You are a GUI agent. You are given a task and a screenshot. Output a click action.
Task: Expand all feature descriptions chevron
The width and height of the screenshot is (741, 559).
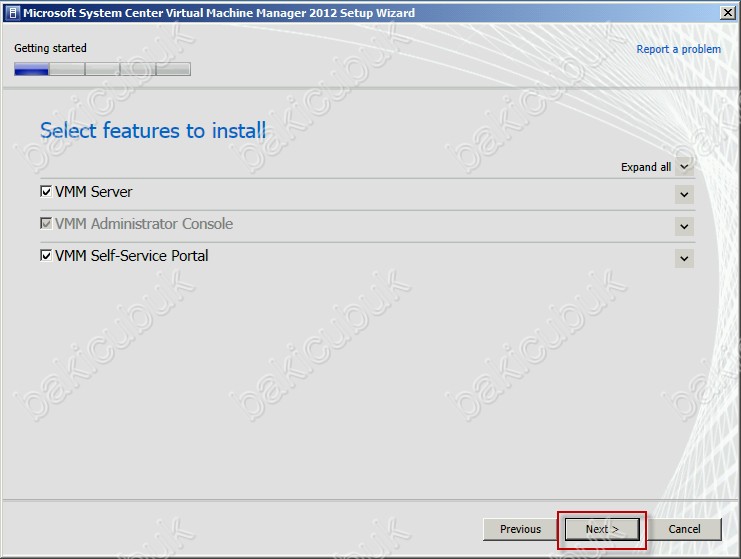click(684, 167)
